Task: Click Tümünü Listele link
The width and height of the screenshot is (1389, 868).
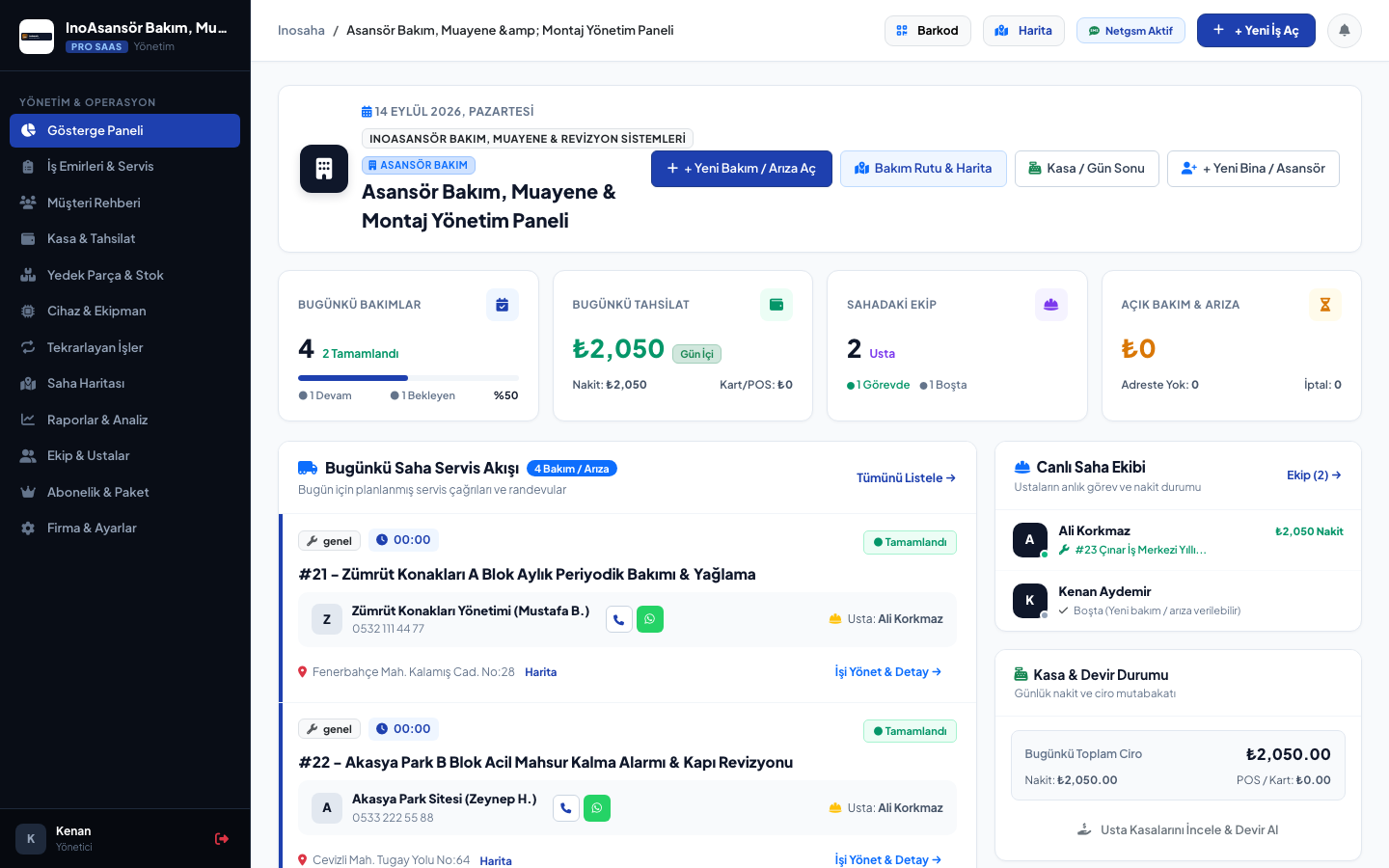Action: pyautogui.click(x=906, y=478)
